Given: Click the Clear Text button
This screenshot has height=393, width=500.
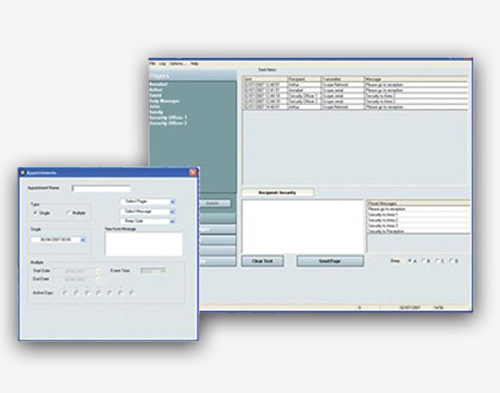Looking at the screenshot, I should (x=262, y=261).
